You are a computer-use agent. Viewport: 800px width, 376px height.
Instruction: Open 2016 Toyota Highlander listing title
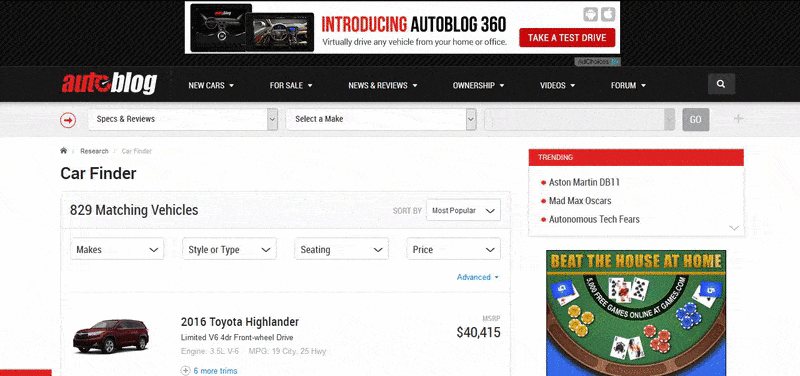pyautogui.click(x=240, y=322)
